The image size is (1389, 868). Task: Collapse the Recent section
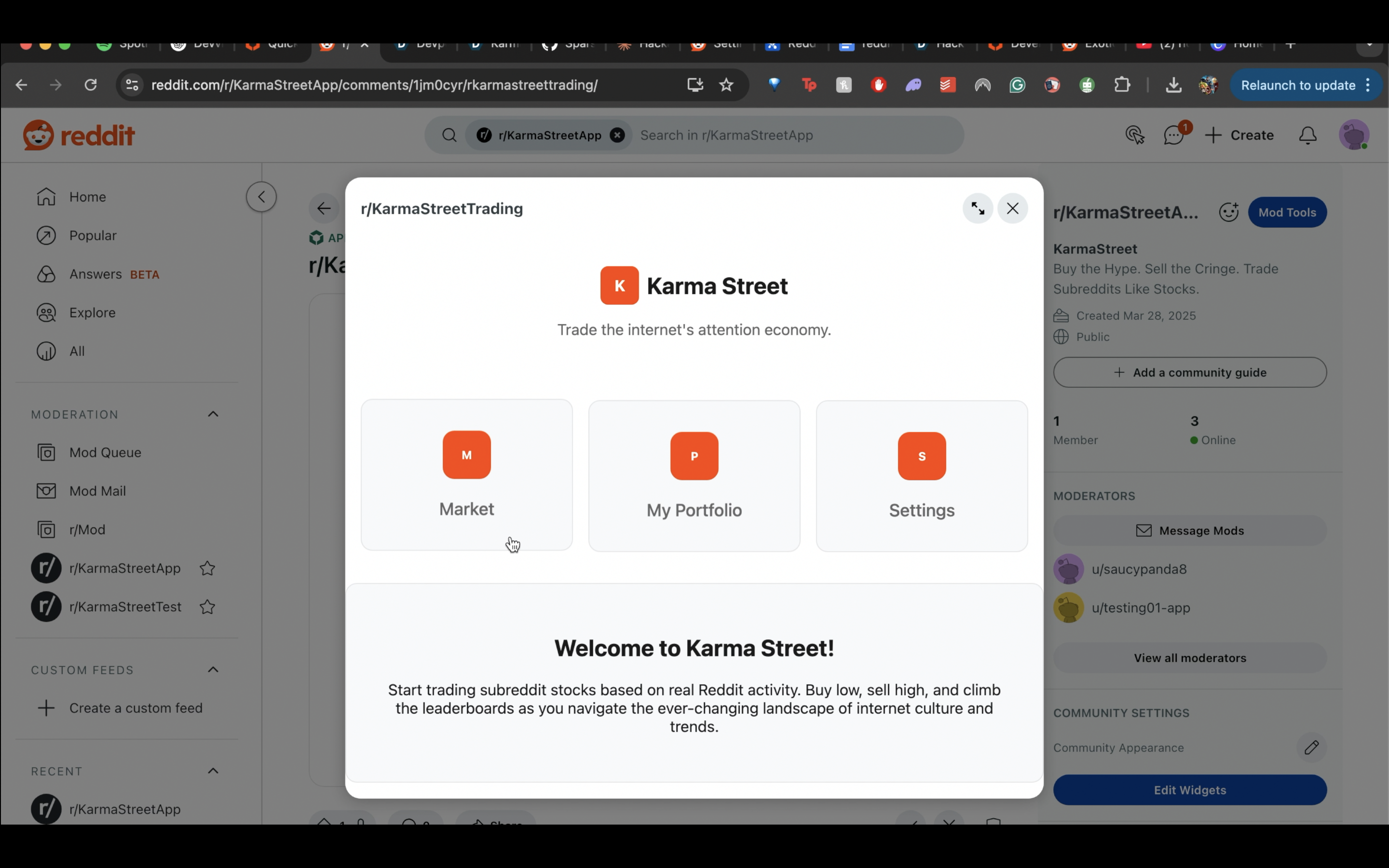[213, 771]
